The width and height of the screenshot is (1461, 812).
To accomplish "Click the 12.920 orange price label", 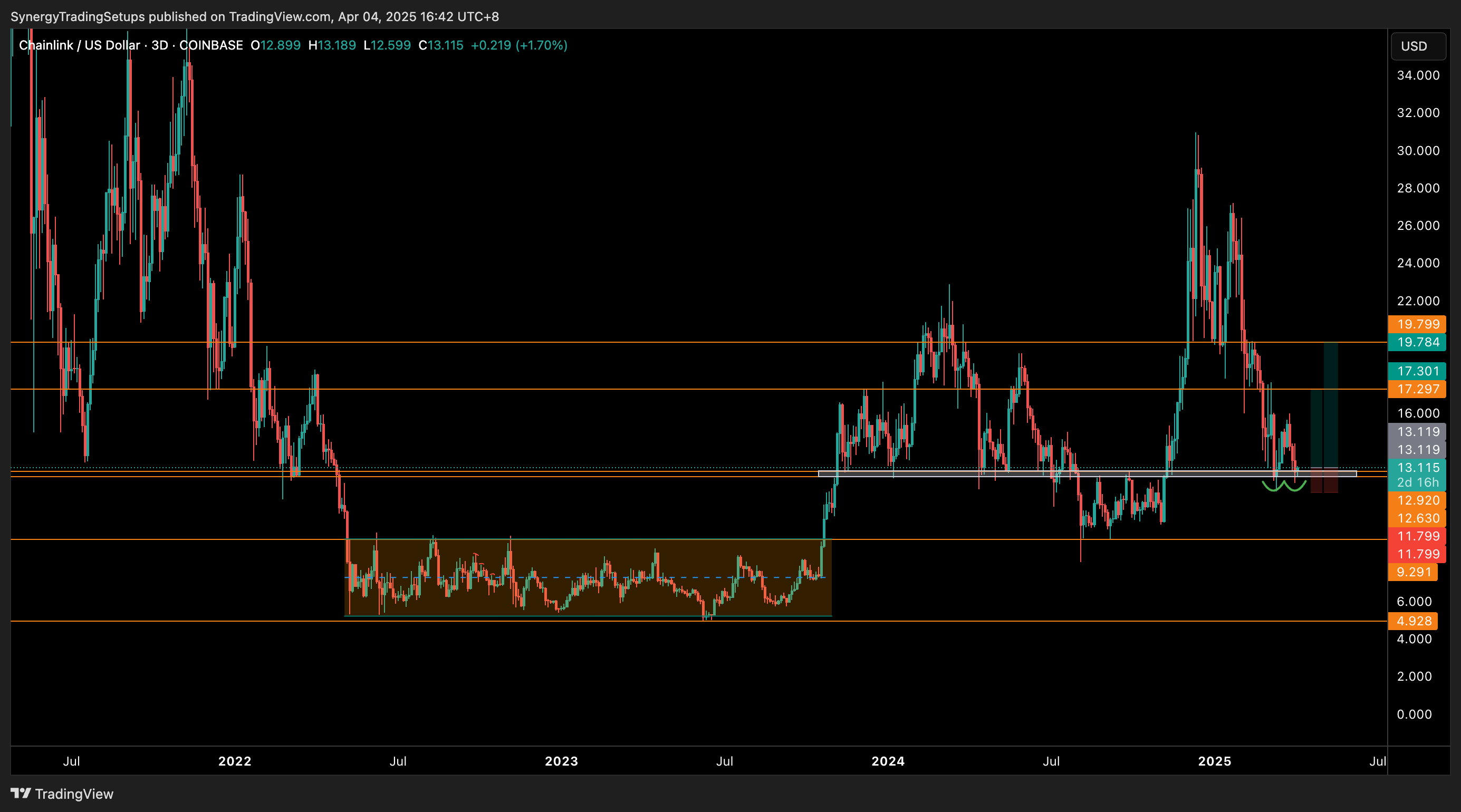I will 1416,501.
